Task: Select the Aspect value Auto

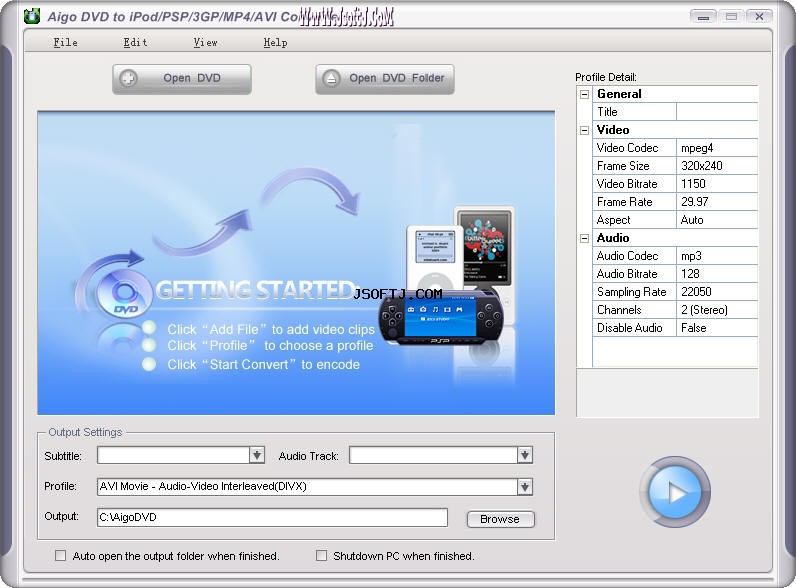Action: click(x=717, y=220)
